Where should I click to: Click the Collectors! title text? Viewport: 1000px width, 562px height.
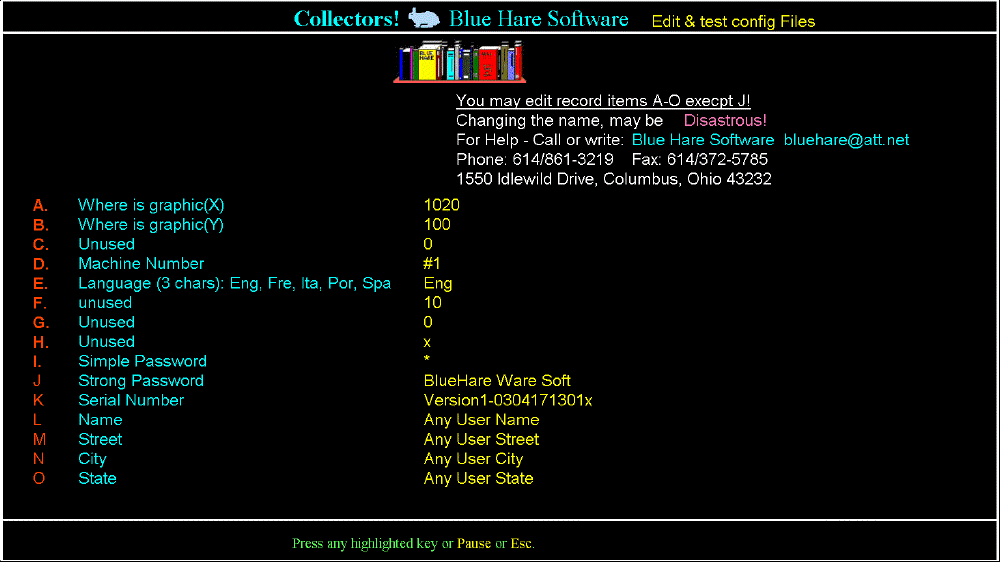pyautogui.click(x=346, y=19)
